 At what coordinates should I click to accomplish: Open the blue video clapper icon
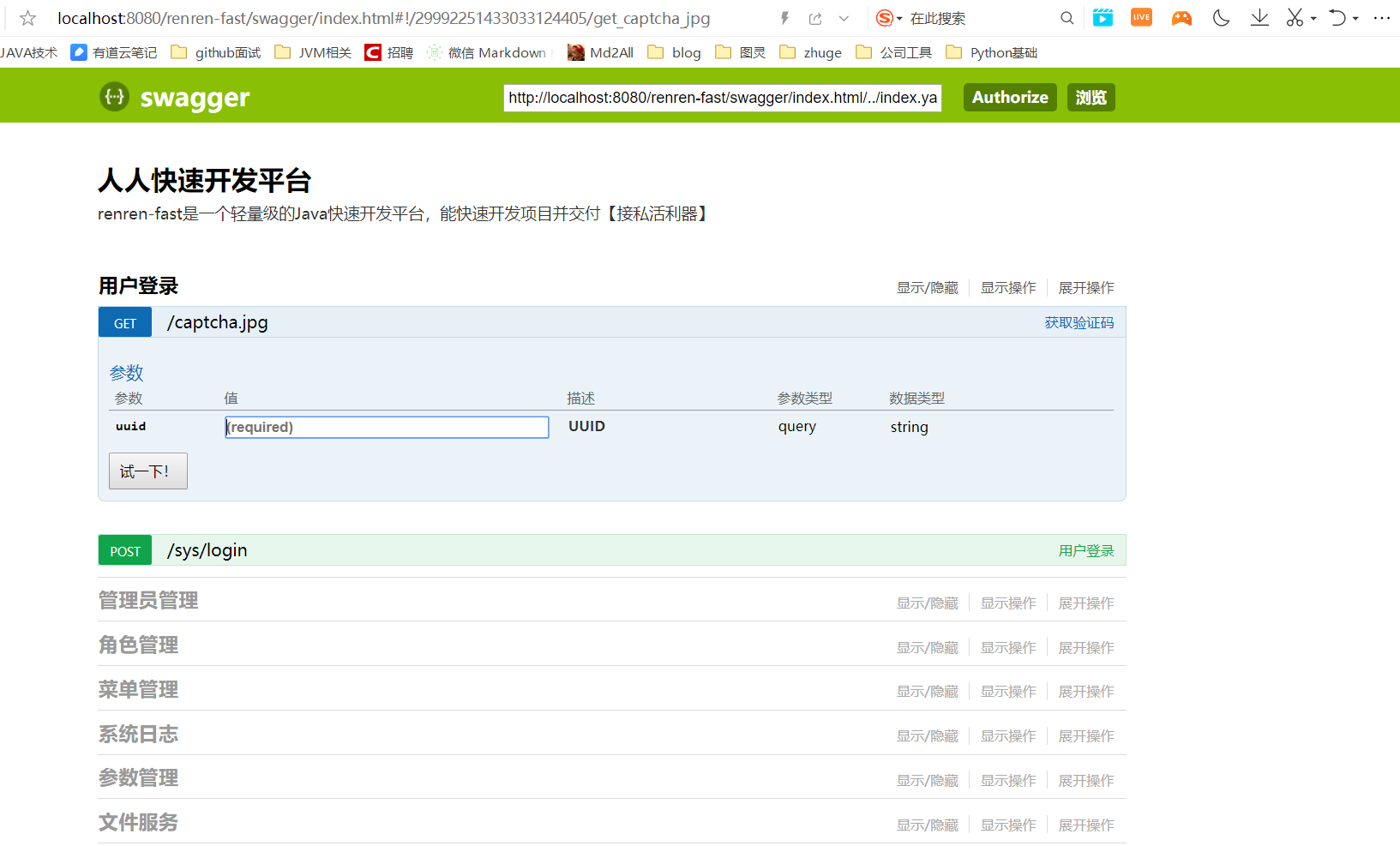click(x=1103, y=18)
